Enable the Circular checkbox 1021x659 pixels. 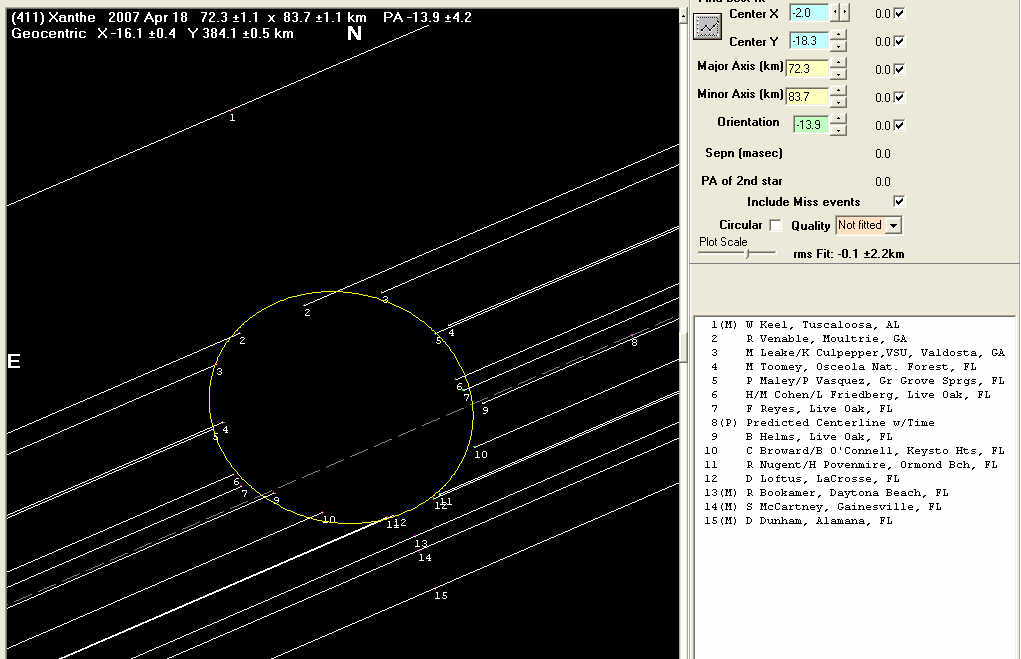775,225
